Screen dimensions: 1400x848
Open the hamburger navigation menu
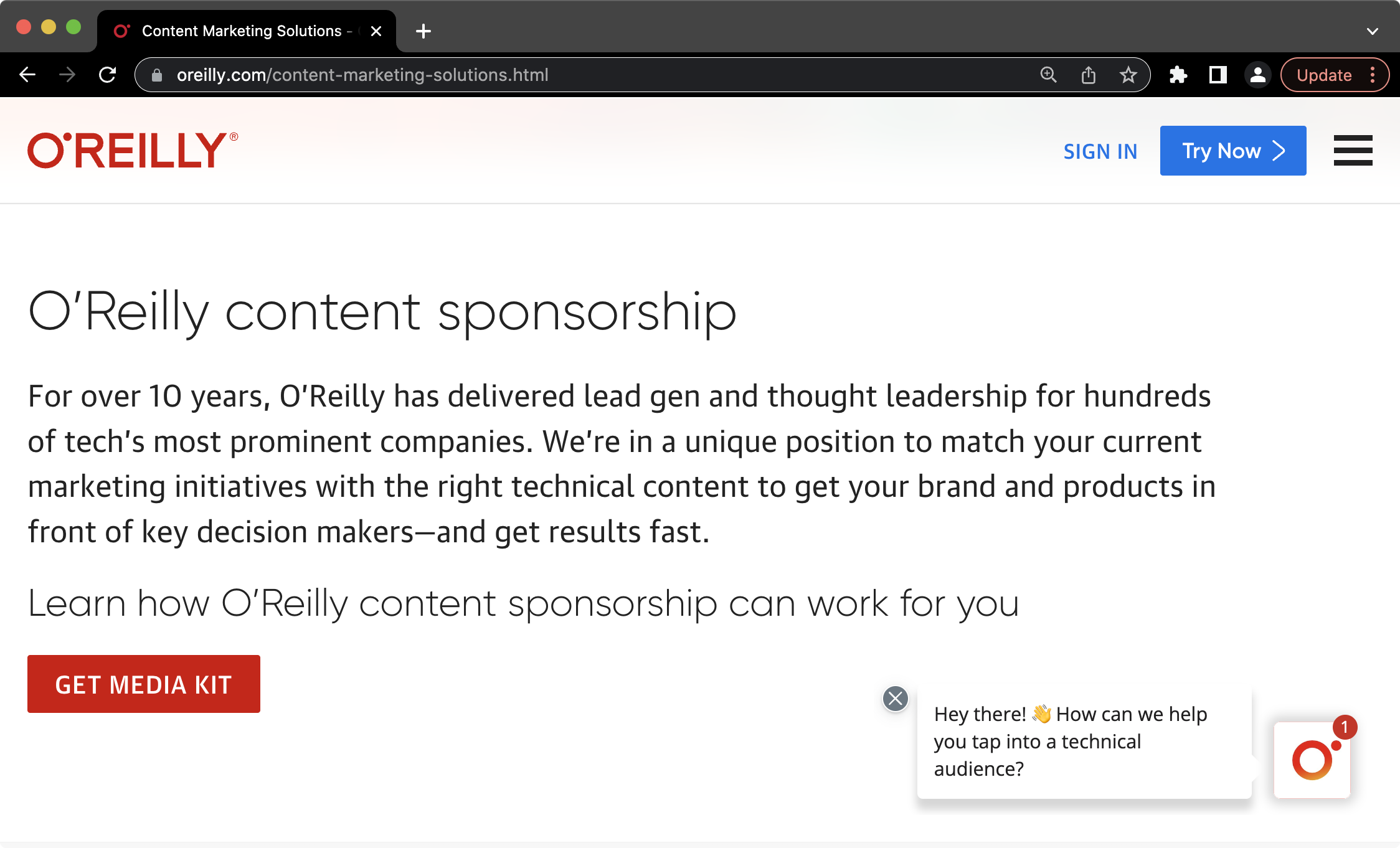[x=1353, y=151]
